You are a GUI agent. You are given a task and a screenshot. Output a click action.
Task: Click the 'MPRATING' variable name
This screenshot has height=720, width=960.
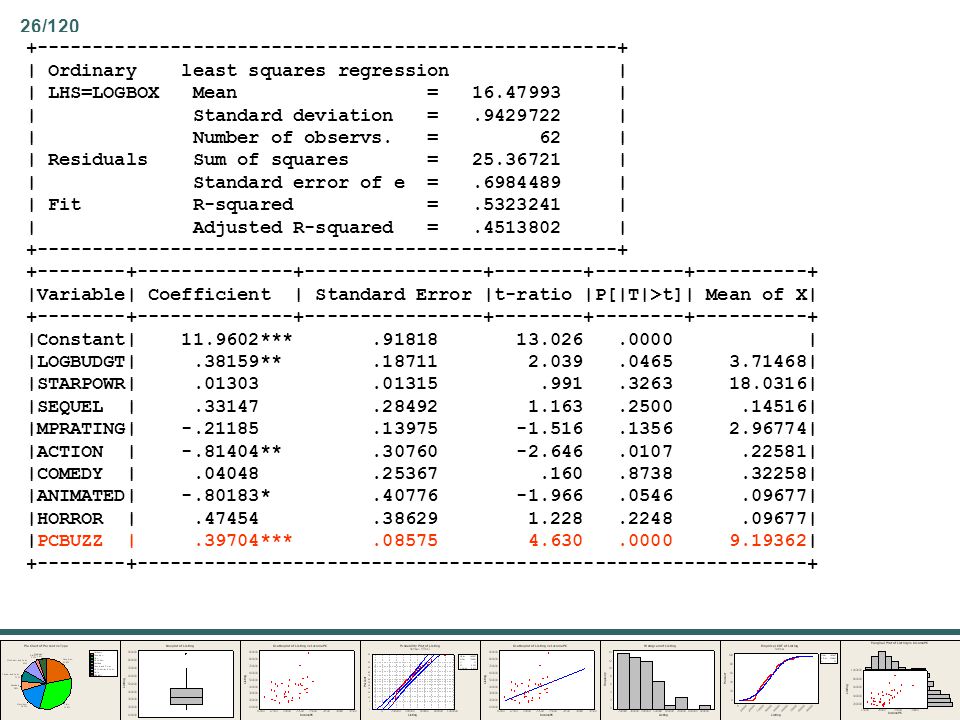(81, 429)
